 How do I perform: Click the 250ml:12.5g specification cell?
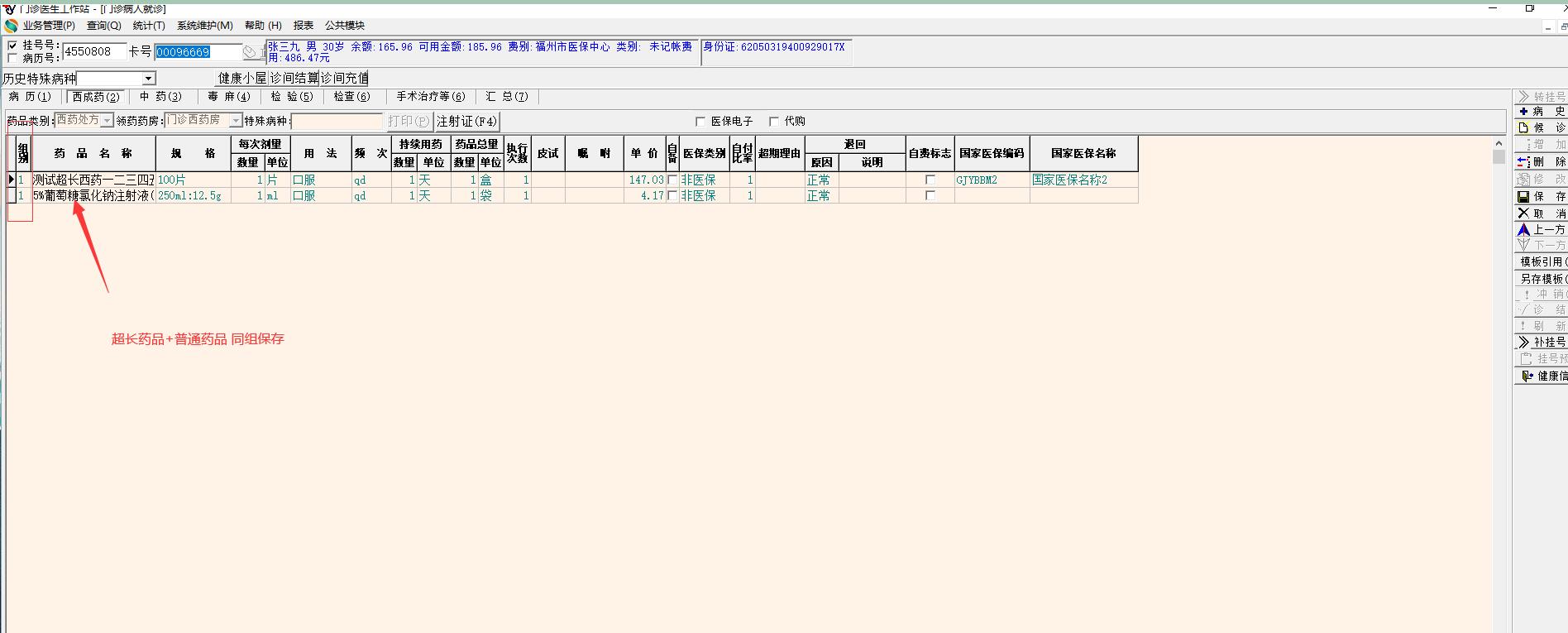click(194, 196)
